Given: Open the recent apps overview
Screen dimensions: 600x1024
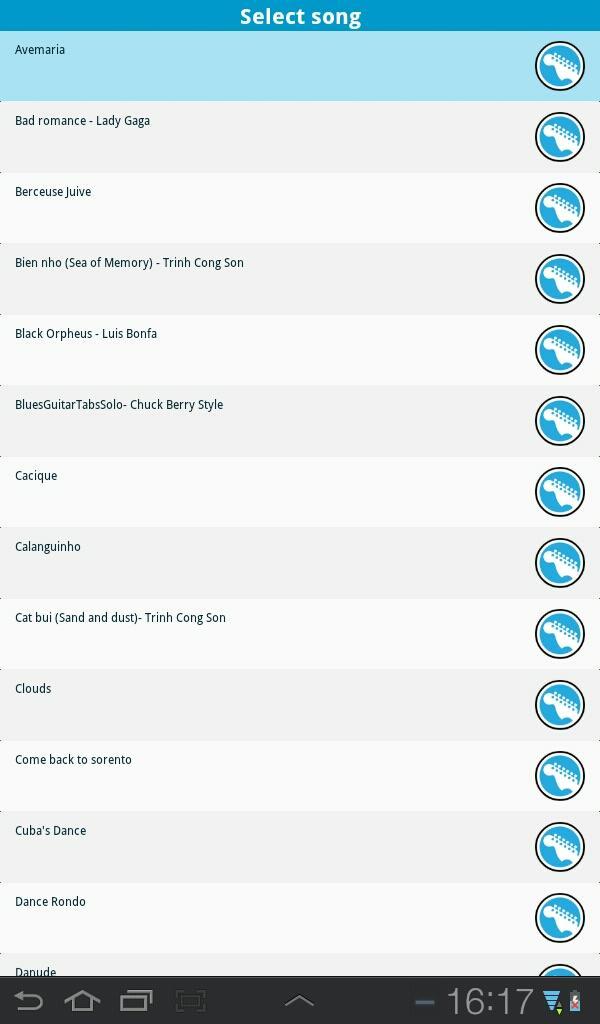Looking at the screenshot, I should coord(136,1000).
